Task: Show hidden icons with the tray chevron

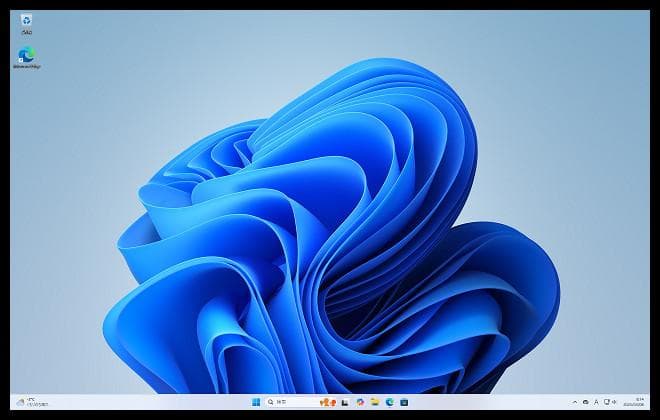Action: coord(575,401)
